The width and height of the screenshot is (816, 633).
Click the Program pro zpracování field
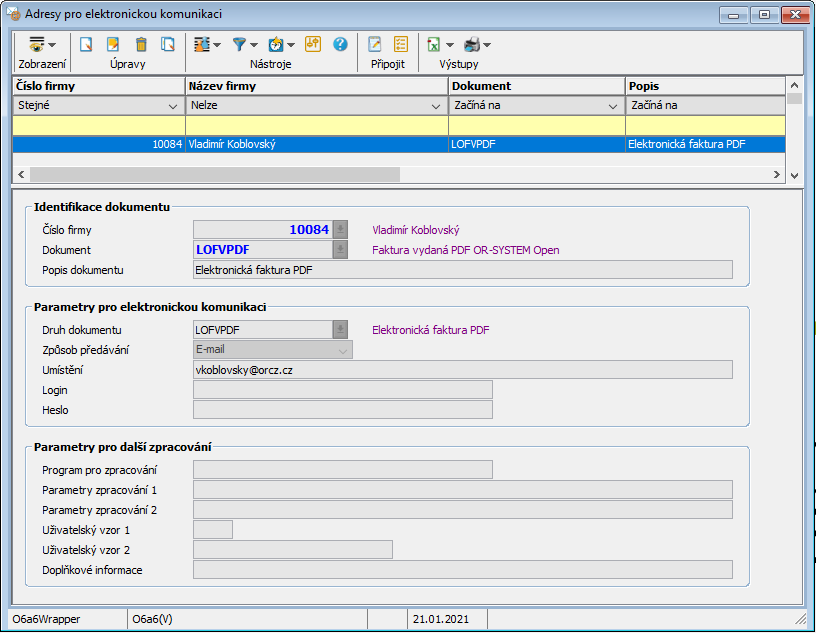[342, 470]
